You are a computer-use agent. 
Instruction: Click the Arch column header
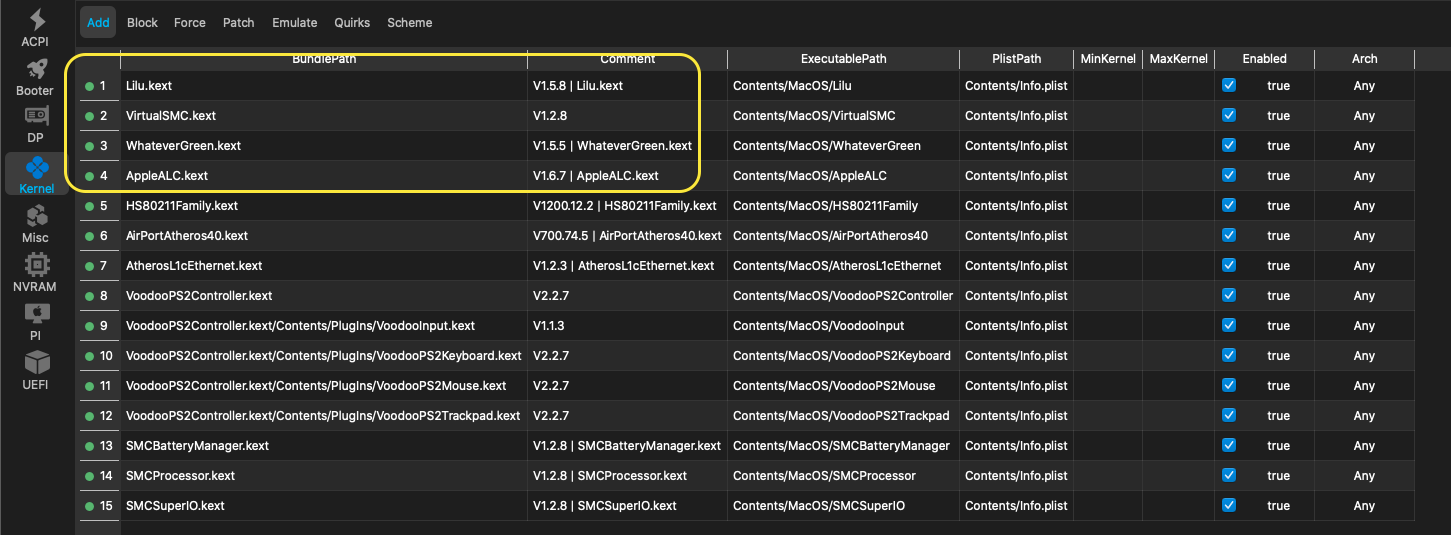pyautogui.click(x=1365, y=59)
